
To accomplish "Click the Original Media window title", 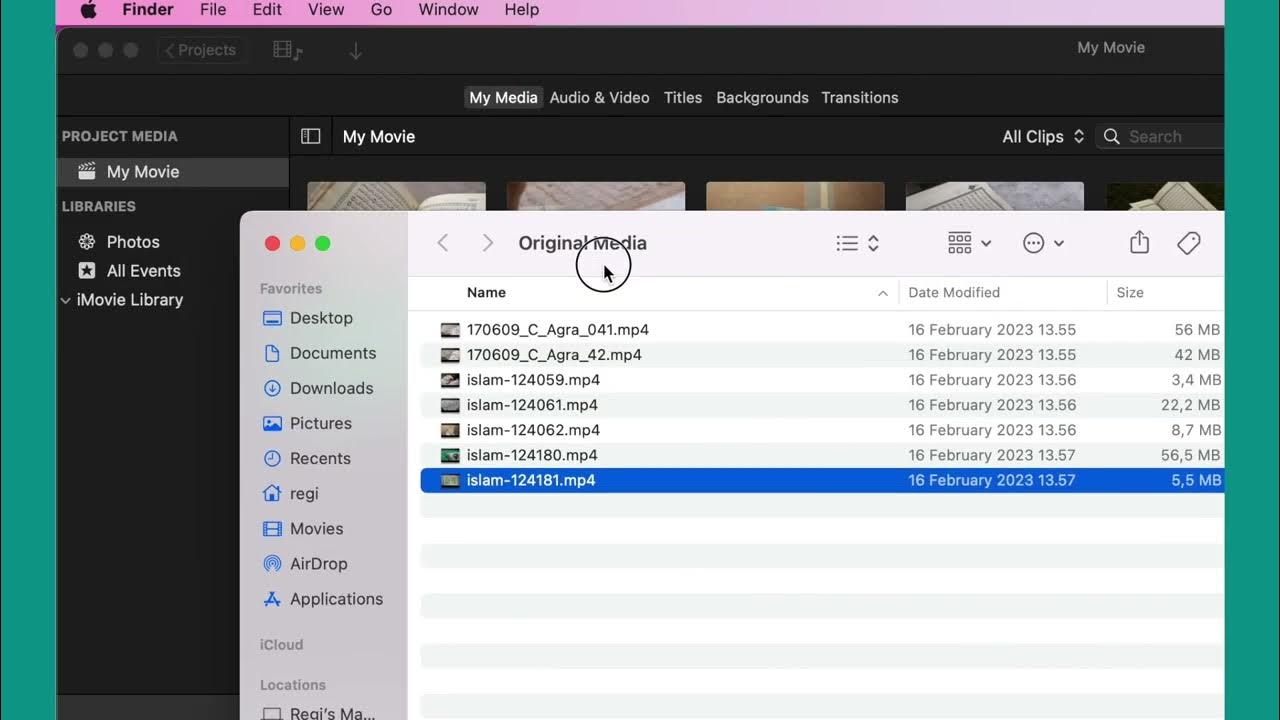I will (582, 243).
